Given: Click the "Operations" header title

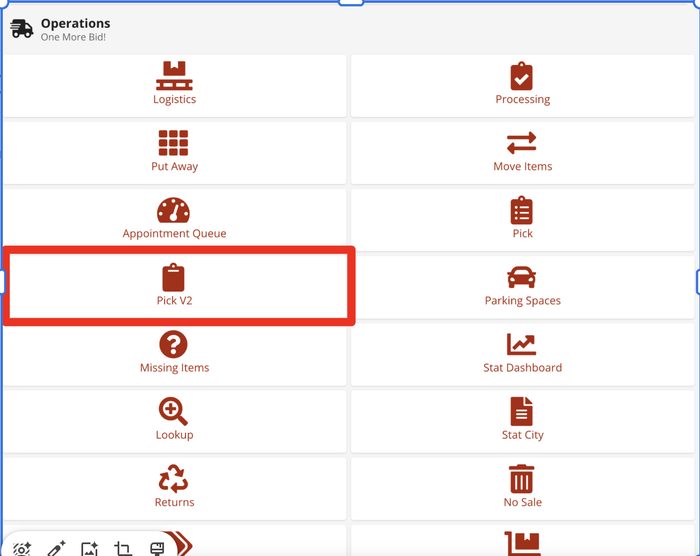Looking at the screenshot, I should pos(75,23).
